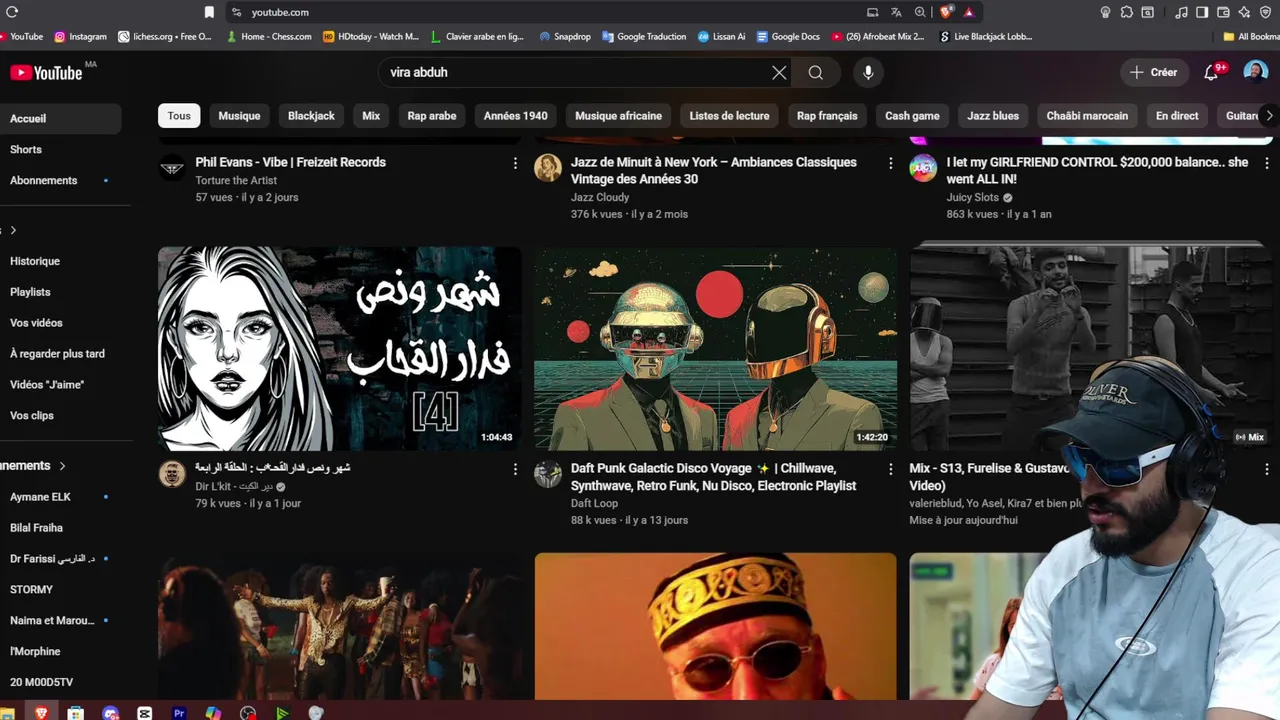Play the Daft Punk Galactic Disco thumbnail

(715, 349)
